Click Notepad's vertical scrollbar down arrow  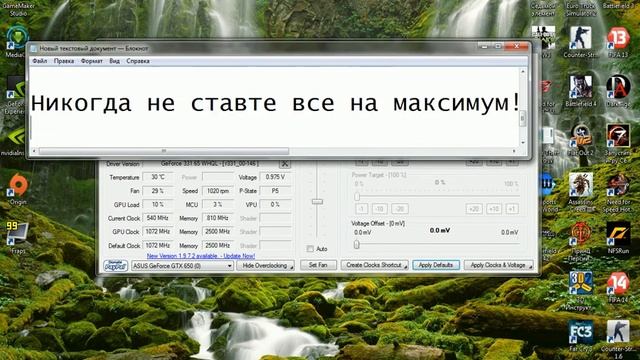(522, 142)
